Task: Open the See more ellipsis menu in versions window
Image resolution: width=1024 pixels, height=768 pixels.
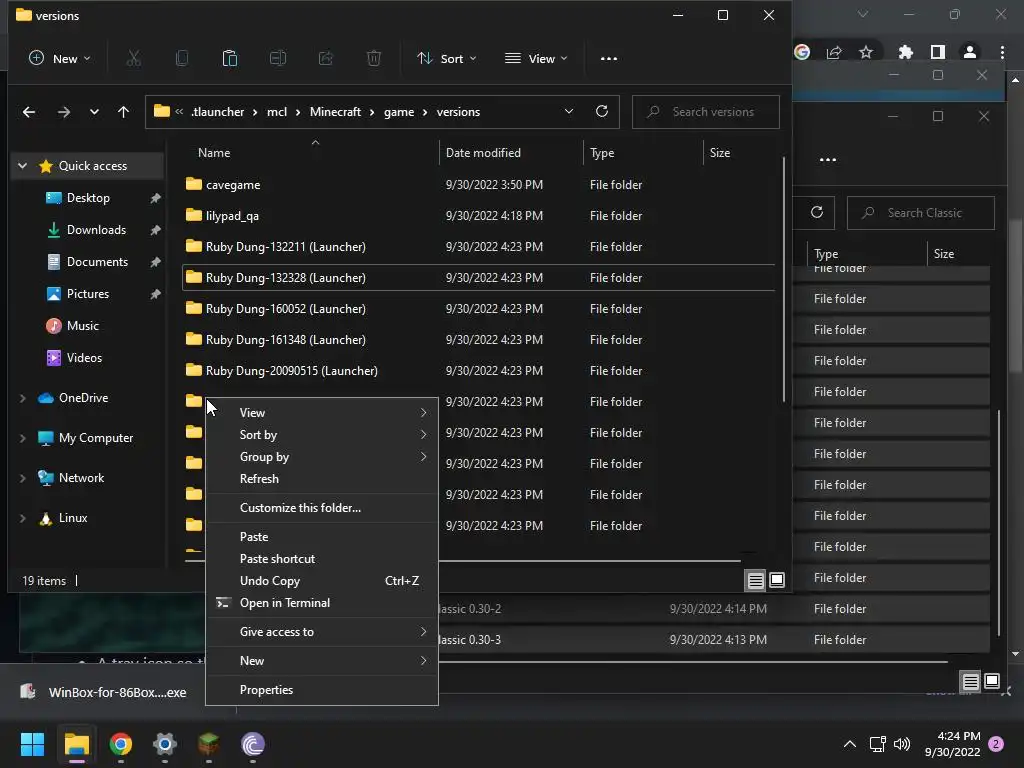Action: (609, 58)
